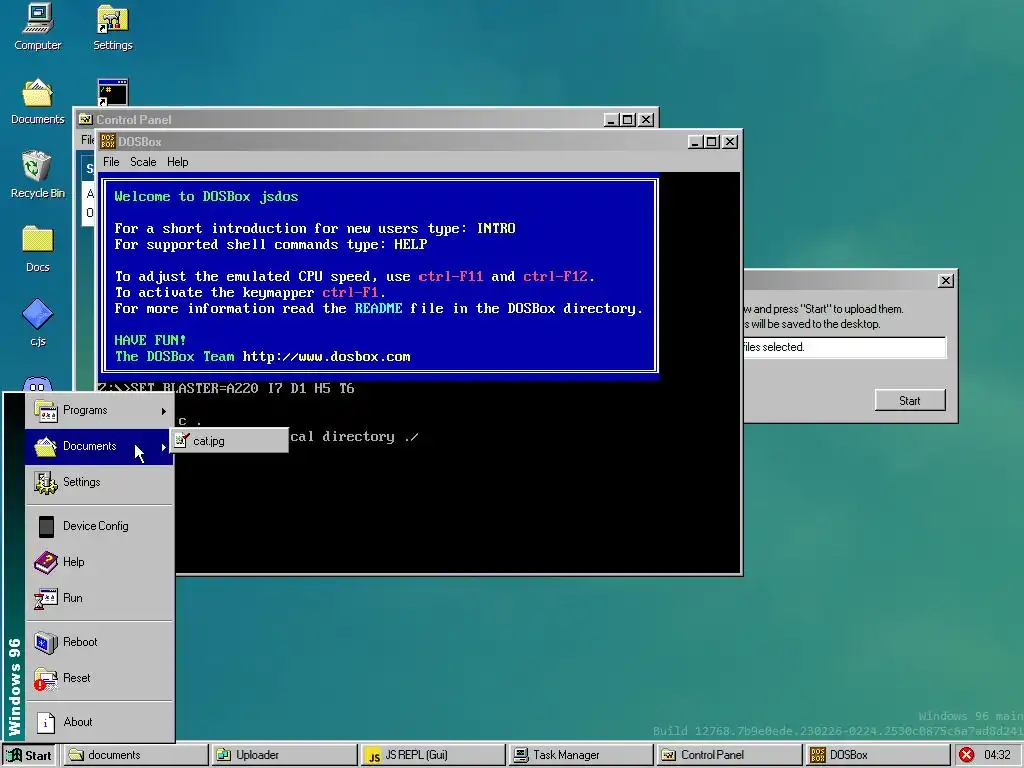The image size is (1024, 768).
Task: Open the c.js file icon
Action: click(x=37, y=323)
